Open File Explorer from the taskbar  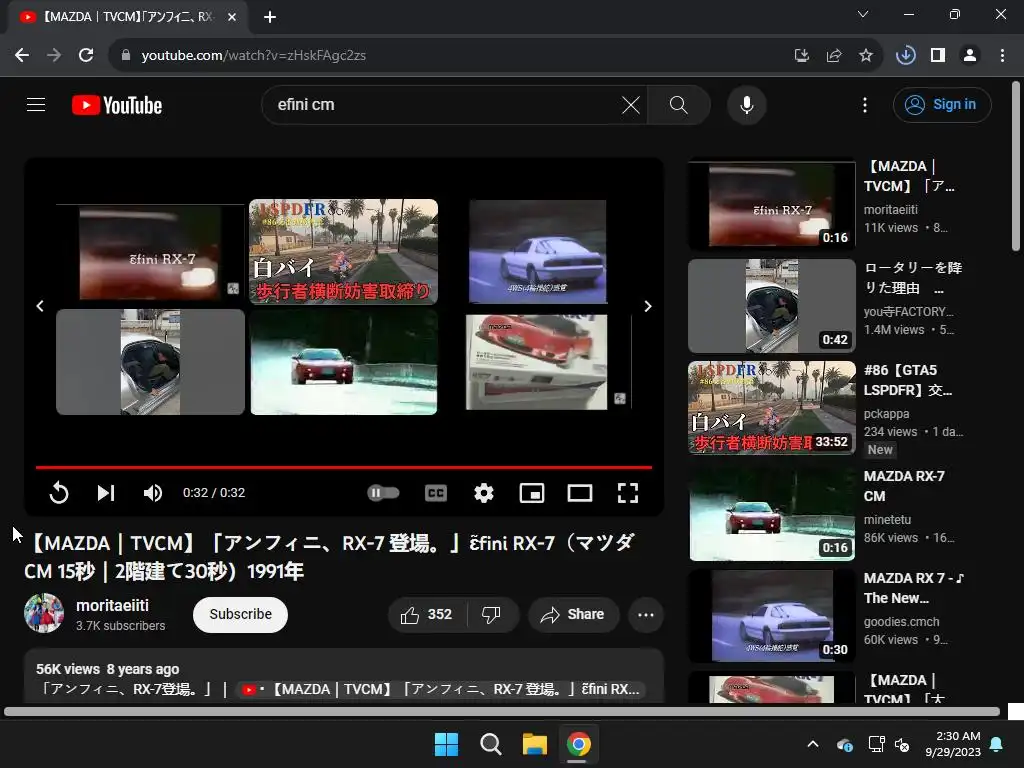coord(535,744)
